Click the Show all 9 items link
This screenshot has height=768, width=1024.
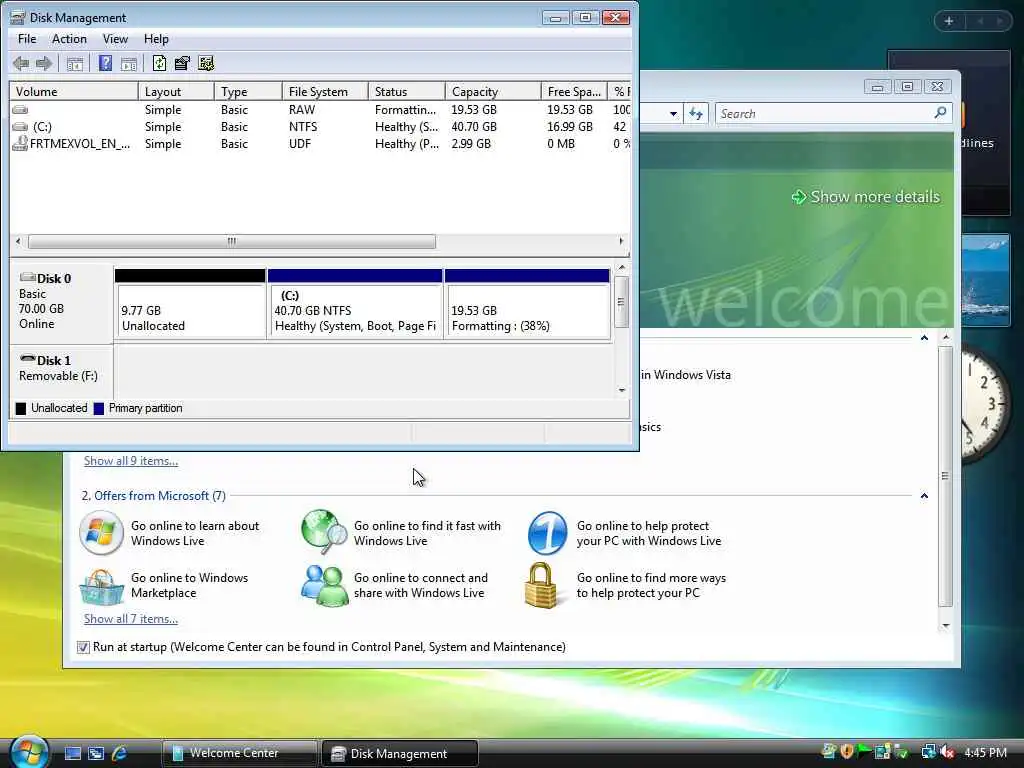point(131,461)
